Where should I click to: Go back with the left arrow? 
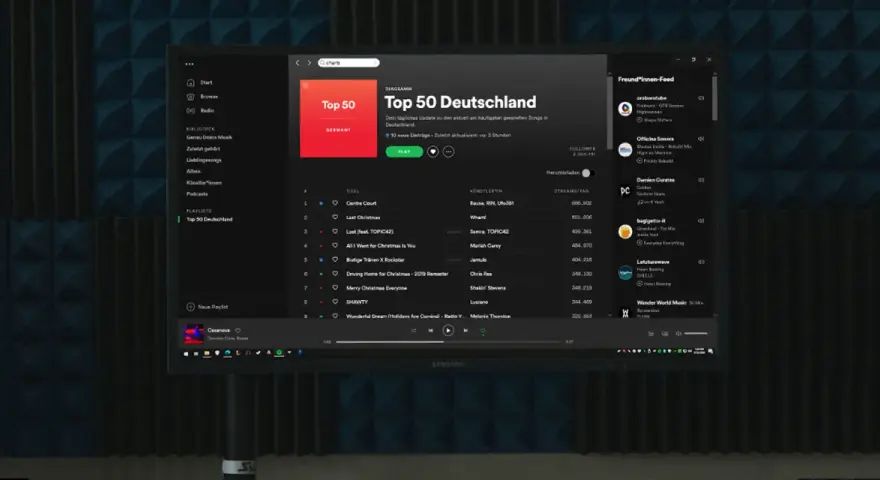[x=297, y=63]
